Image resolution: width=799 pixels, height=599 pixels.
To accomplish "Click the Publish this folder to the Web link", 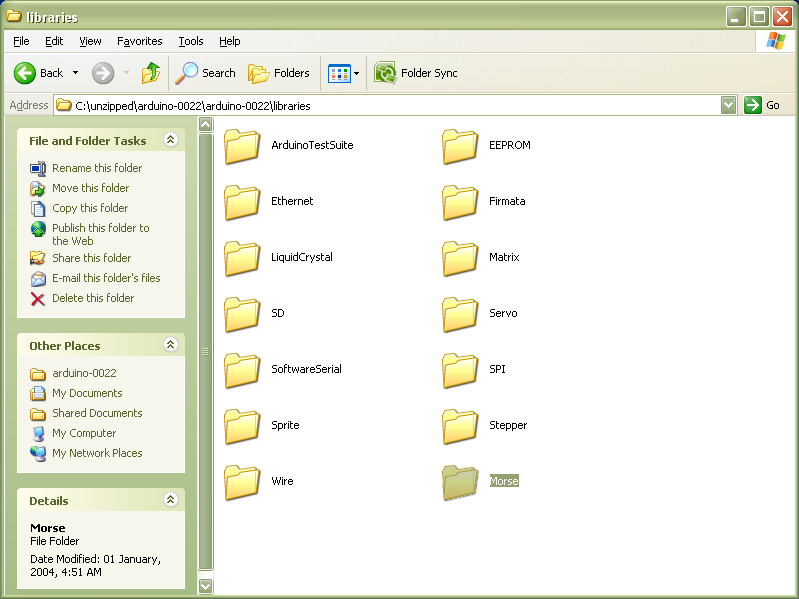I will coord(101,234).
